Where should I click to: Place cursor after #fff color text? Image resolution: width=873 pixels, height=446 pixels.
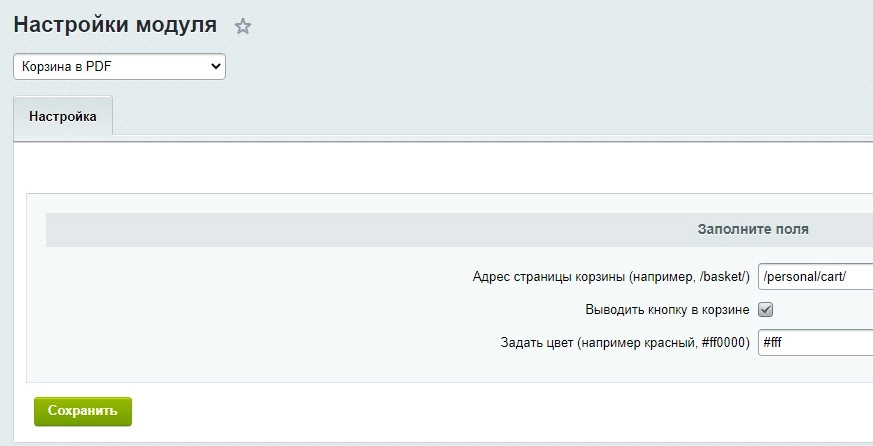(x=783, y=342)
